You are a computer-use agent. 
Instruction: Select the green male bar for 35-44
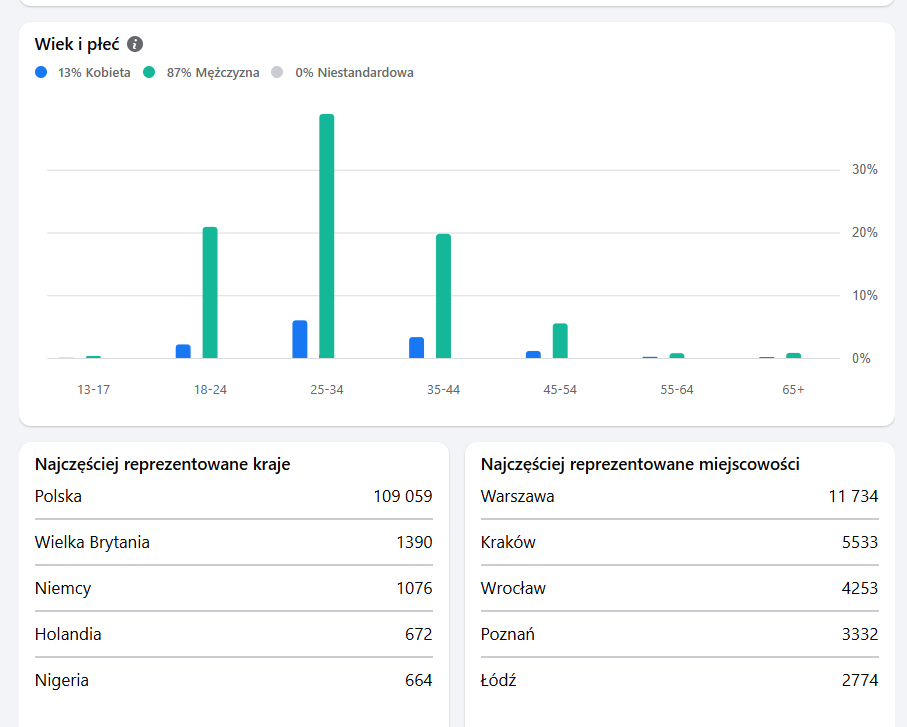click(443, 296)
